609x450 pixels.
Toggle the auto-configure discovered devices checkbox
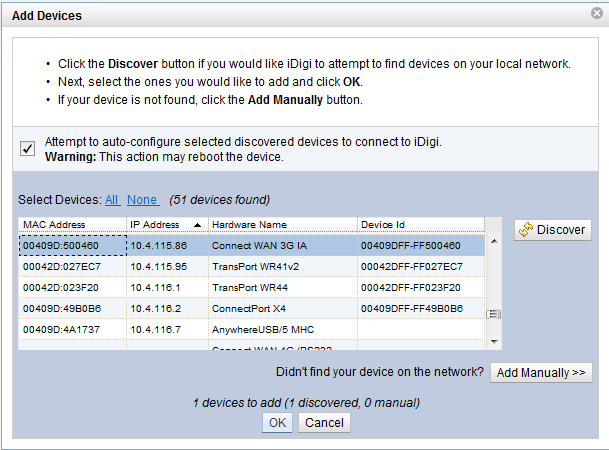pyautogui.click(x=28, y=149)
